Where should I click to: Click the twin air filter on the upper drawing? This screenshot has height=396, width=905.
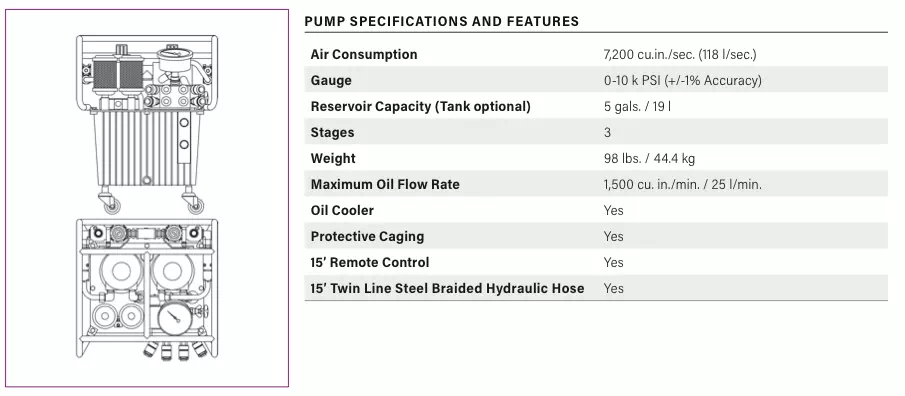coord(118,74)
